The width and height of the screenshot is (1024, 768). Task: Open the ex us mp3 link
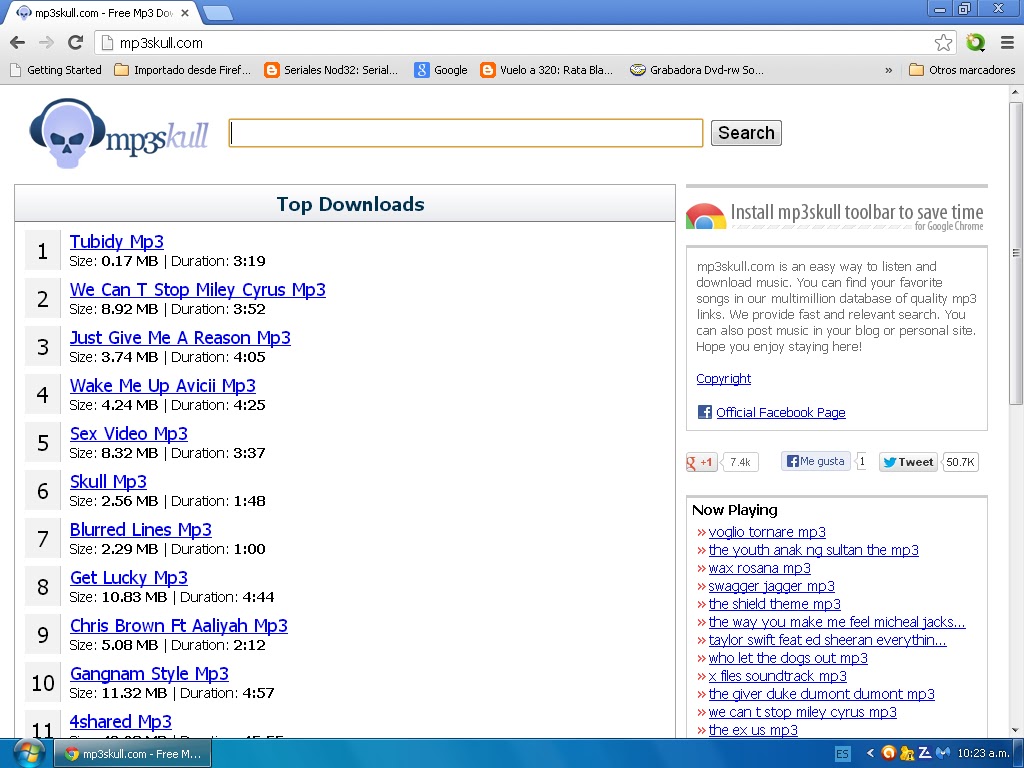tap(753, 730)
